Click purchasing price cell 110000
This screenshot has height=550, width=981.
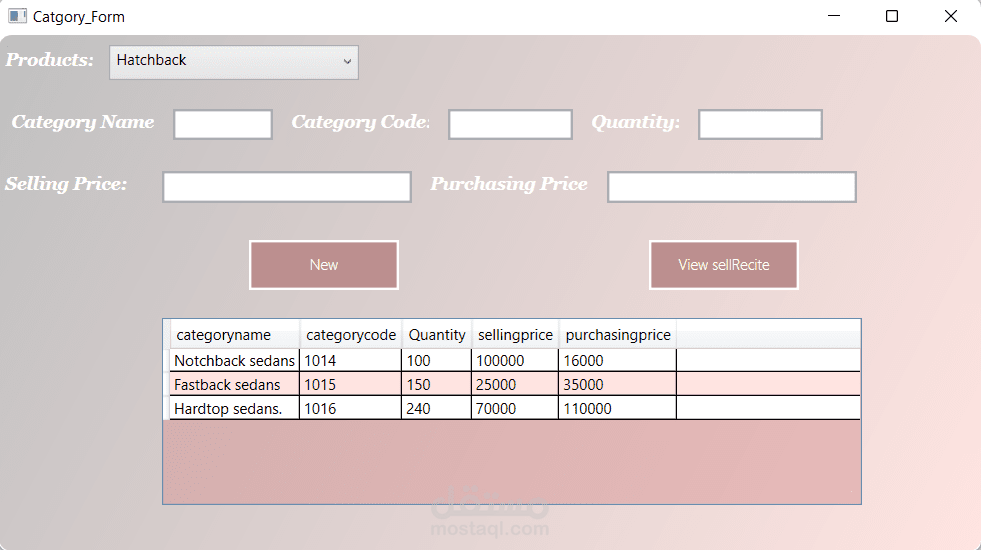click(618, 408)
